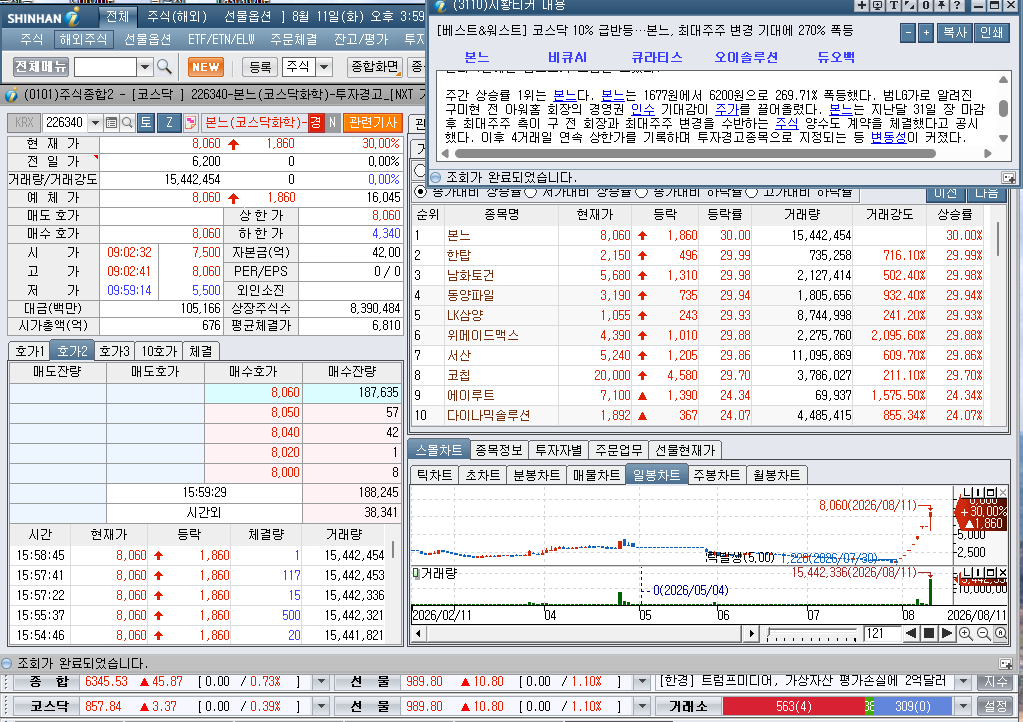Expand the [한경] news ticker dropdown

pos(964,682)
